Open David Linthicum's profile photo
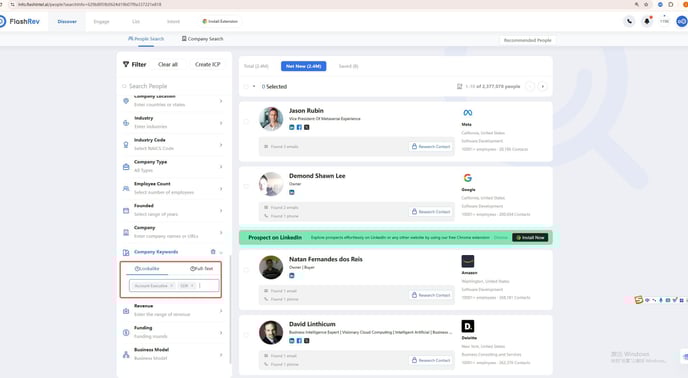This screenshot has height=378, width=688. pos(271,332)
